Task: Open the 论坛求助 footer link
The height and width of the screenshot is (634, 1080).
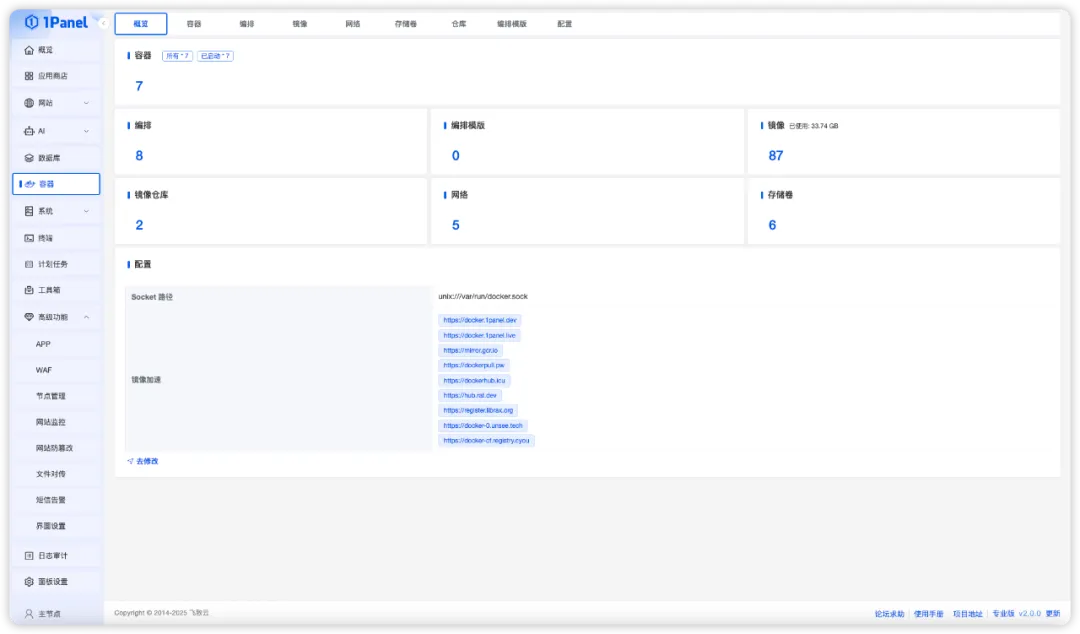Action: point(889,613)
